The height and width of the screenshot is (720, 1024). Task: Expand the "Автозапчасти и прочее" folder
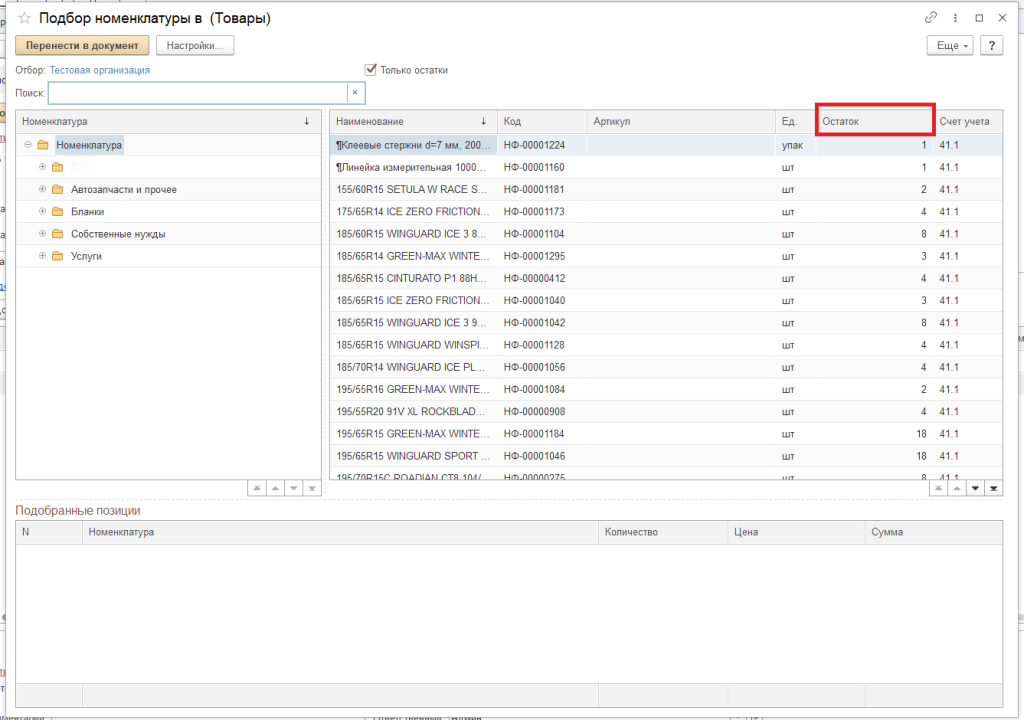tap(43, 189)
